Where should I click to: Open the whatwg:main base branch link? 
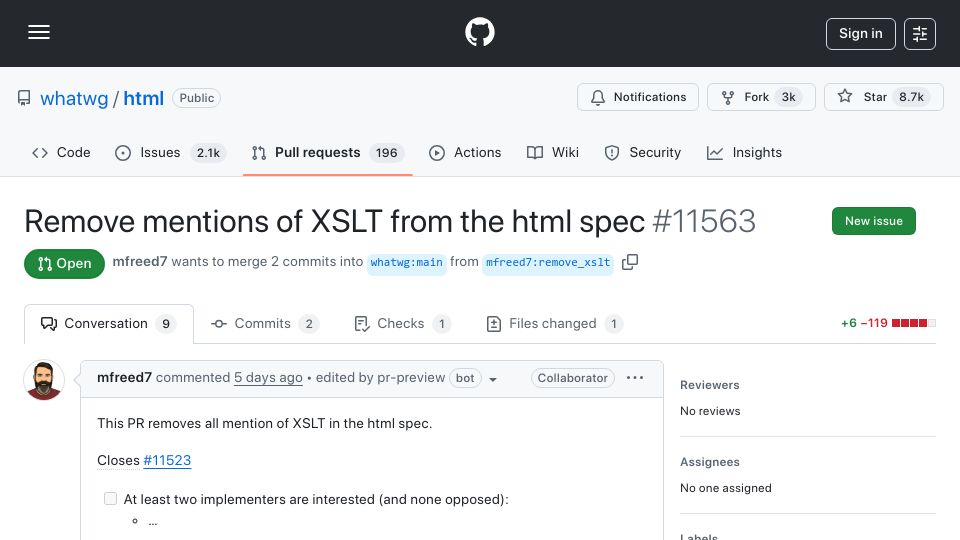tap(407, 263)
